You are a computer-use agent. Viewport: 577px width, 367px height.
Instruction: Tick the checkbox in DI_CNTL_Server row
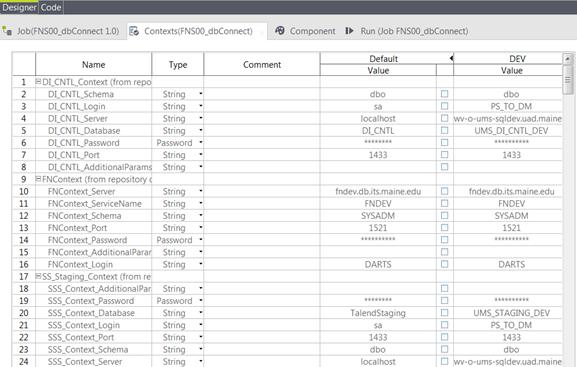coord(445,118)
